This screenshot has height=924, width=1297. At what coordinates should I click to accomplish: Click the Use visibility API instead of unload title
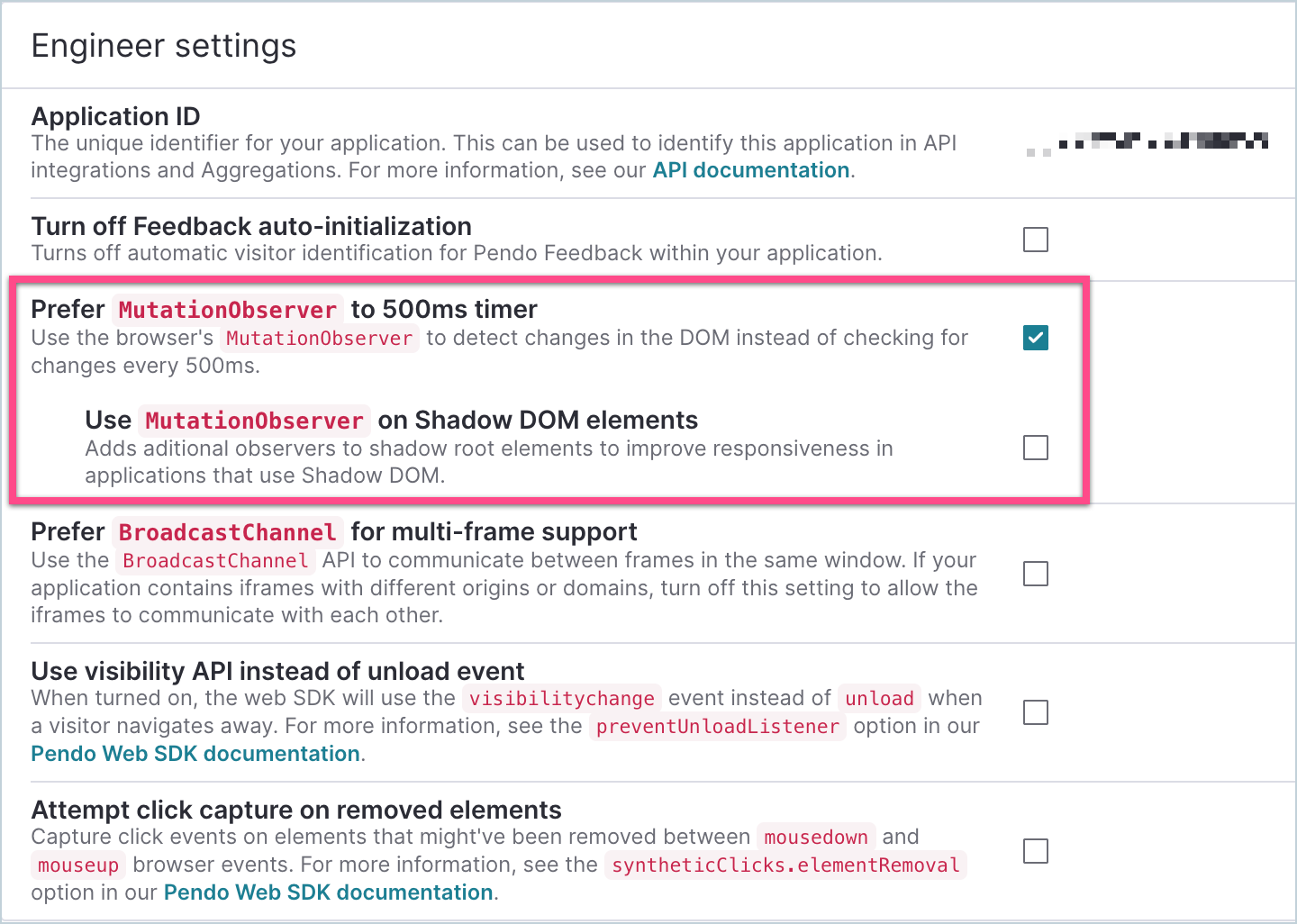click(277, 671)
